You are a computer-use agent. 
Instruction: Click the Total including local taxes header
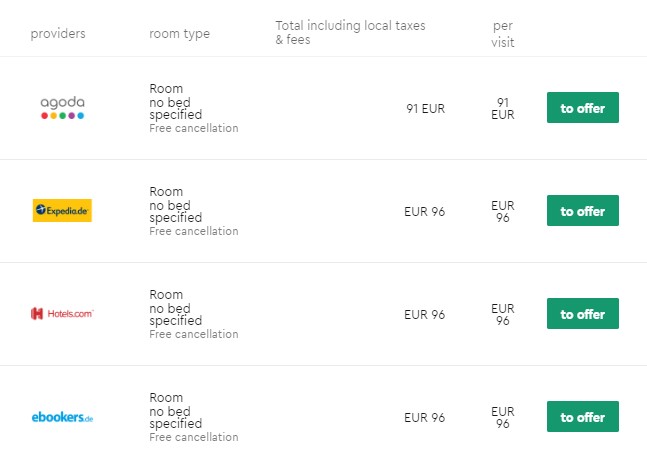point(350,32)
